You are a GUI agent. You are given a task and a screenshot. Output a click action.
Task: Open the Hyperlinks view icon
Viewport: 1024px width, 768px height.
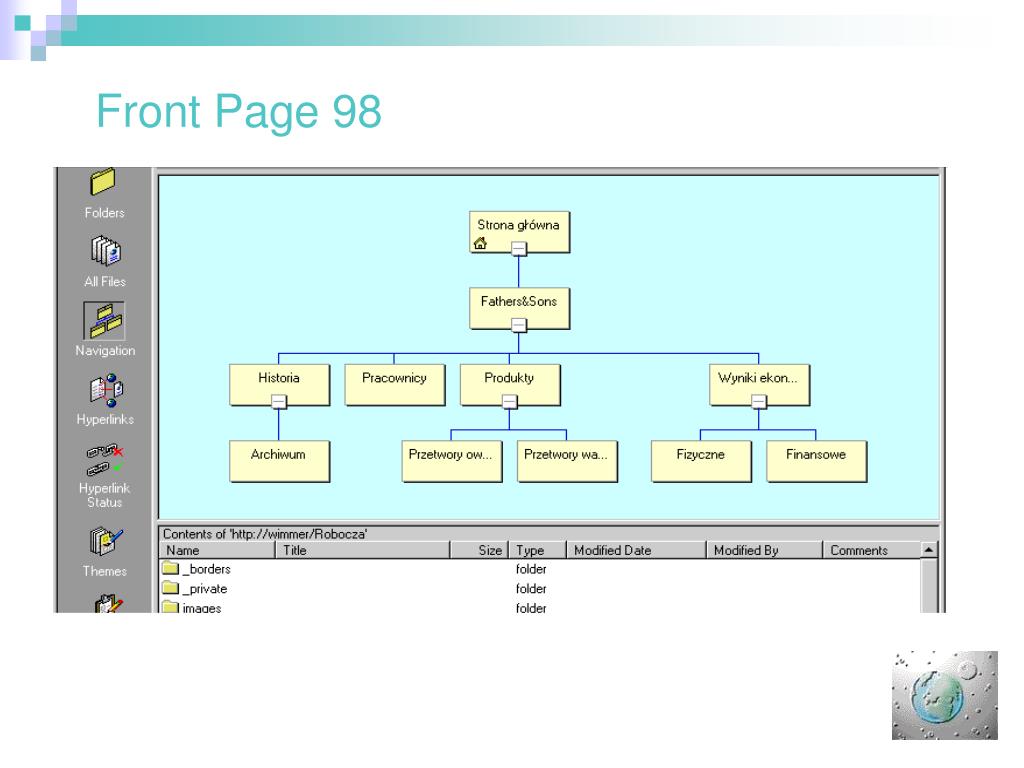[106, 391]
